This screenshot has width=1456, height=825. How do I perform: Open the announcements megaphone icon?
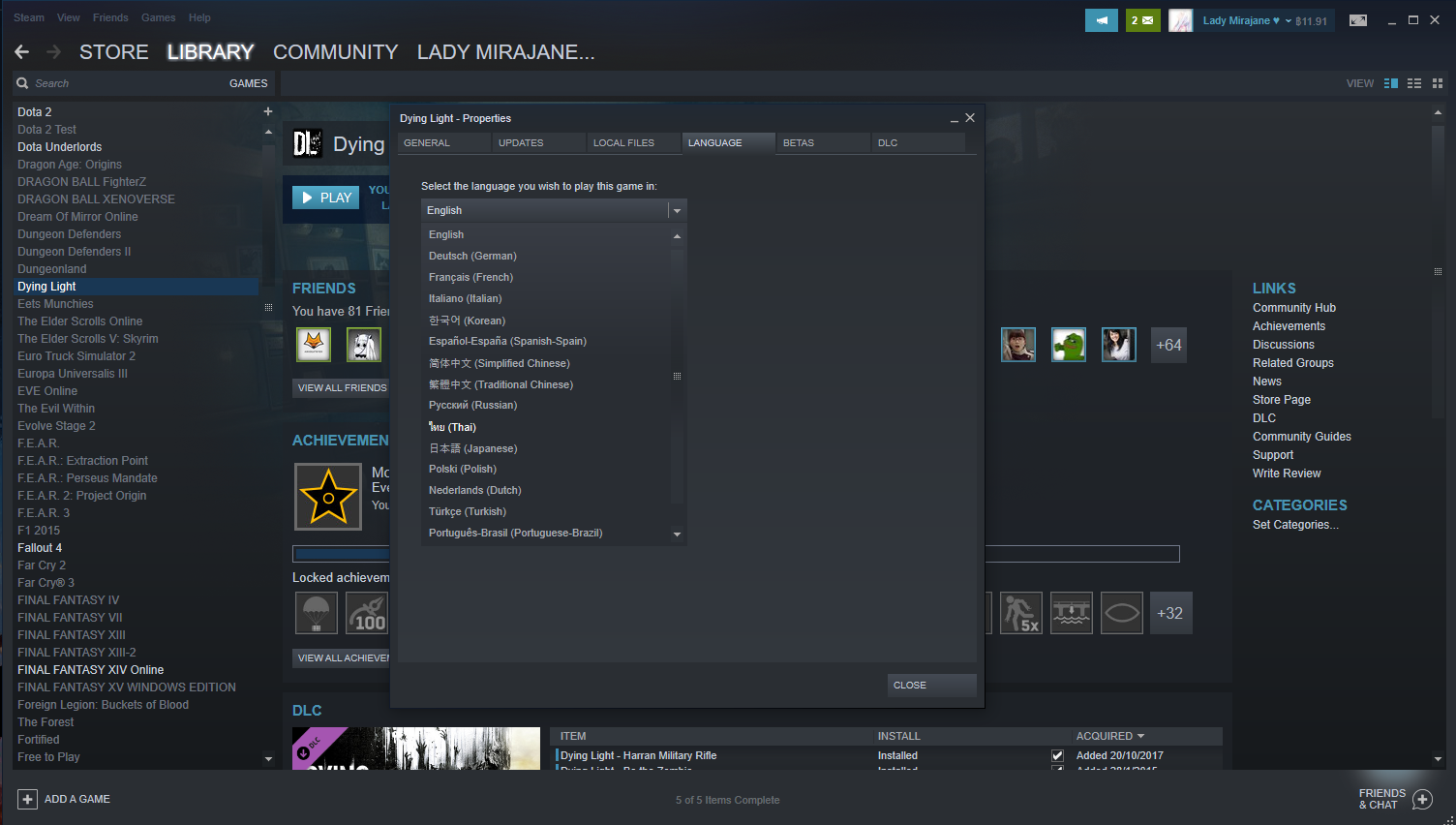1102,20
